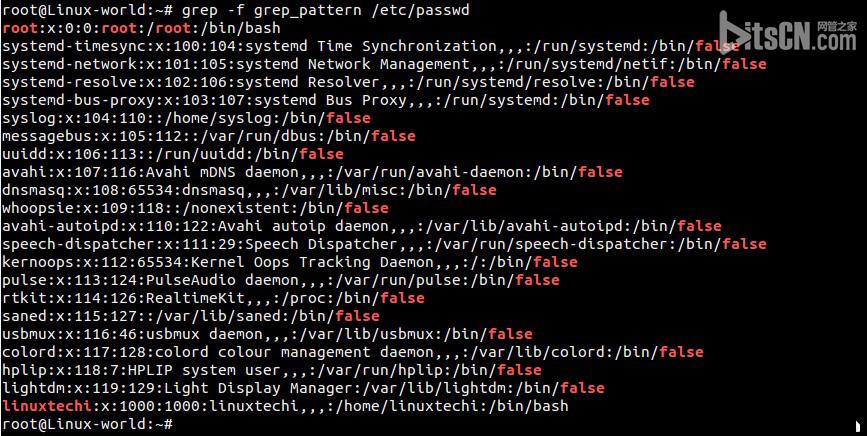The width and height of the screenshot is (867, 436).
Task: Click the systemd-timesync entry line
Action: [x=370, y=46]
